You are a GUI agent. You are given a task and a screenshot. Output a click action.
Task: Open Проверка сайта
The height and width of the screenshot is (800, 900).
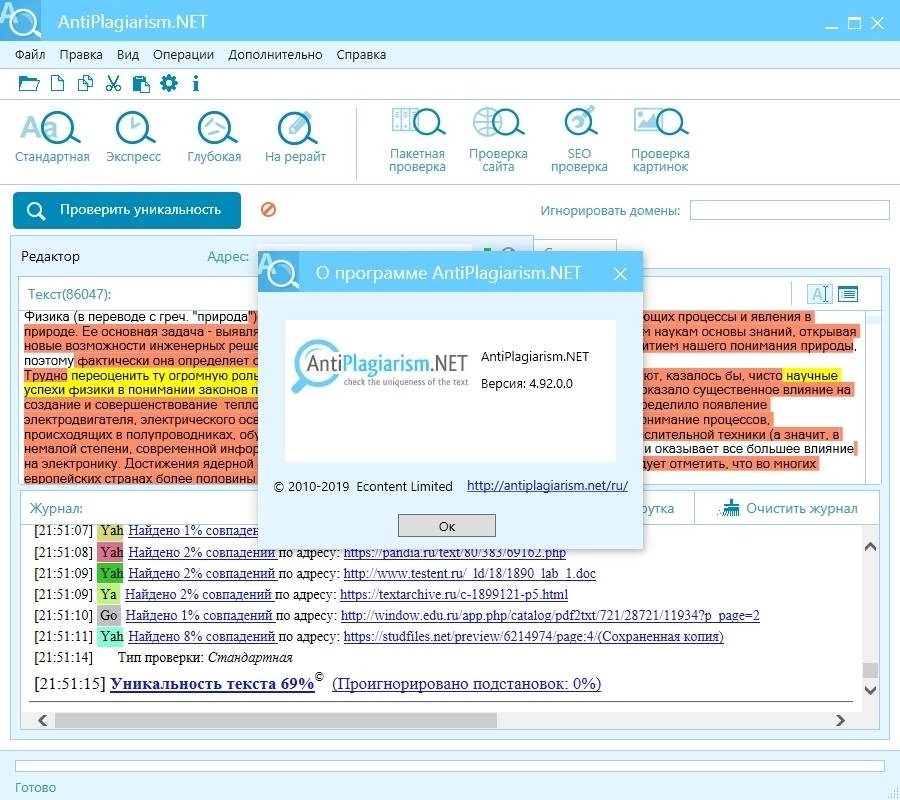(x=498, y=141)
